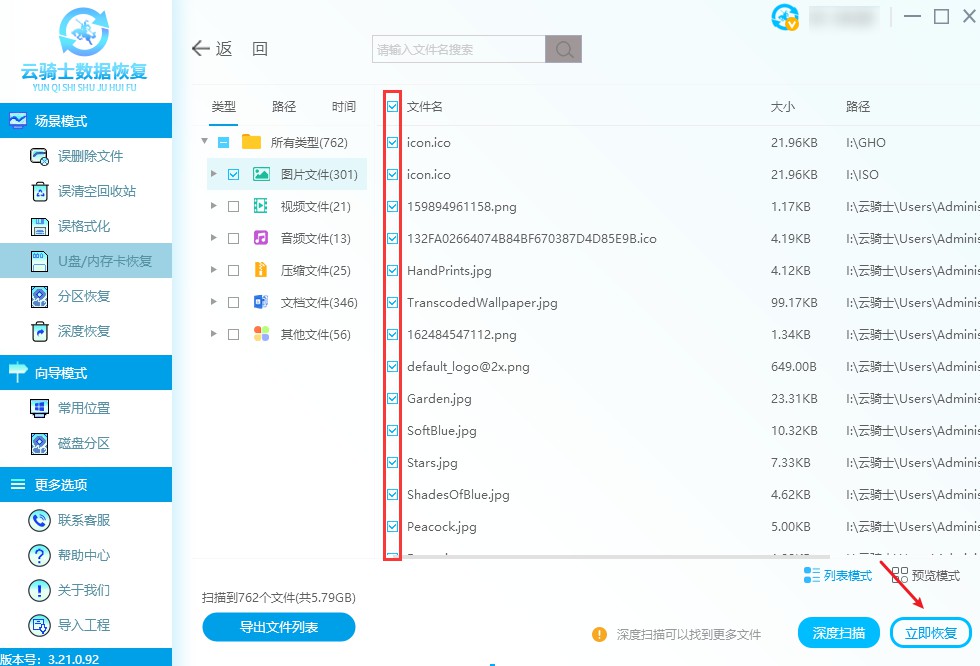
Task: Enable the 视频文件(21) checkbox
Action: click(234, 206)
